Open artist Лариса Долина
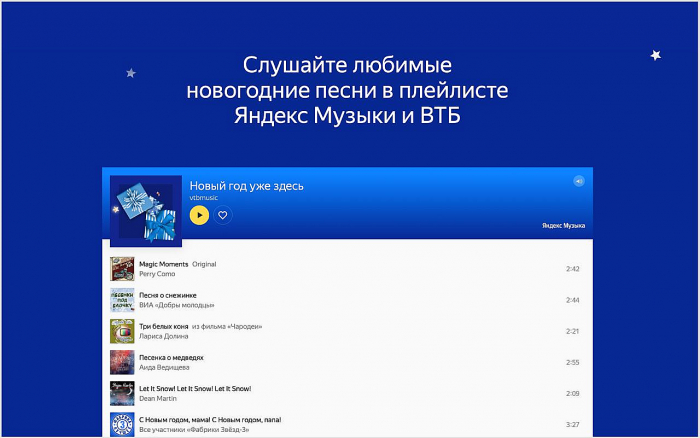The width and height of the screenshot is (700, 438). [163, 336]
